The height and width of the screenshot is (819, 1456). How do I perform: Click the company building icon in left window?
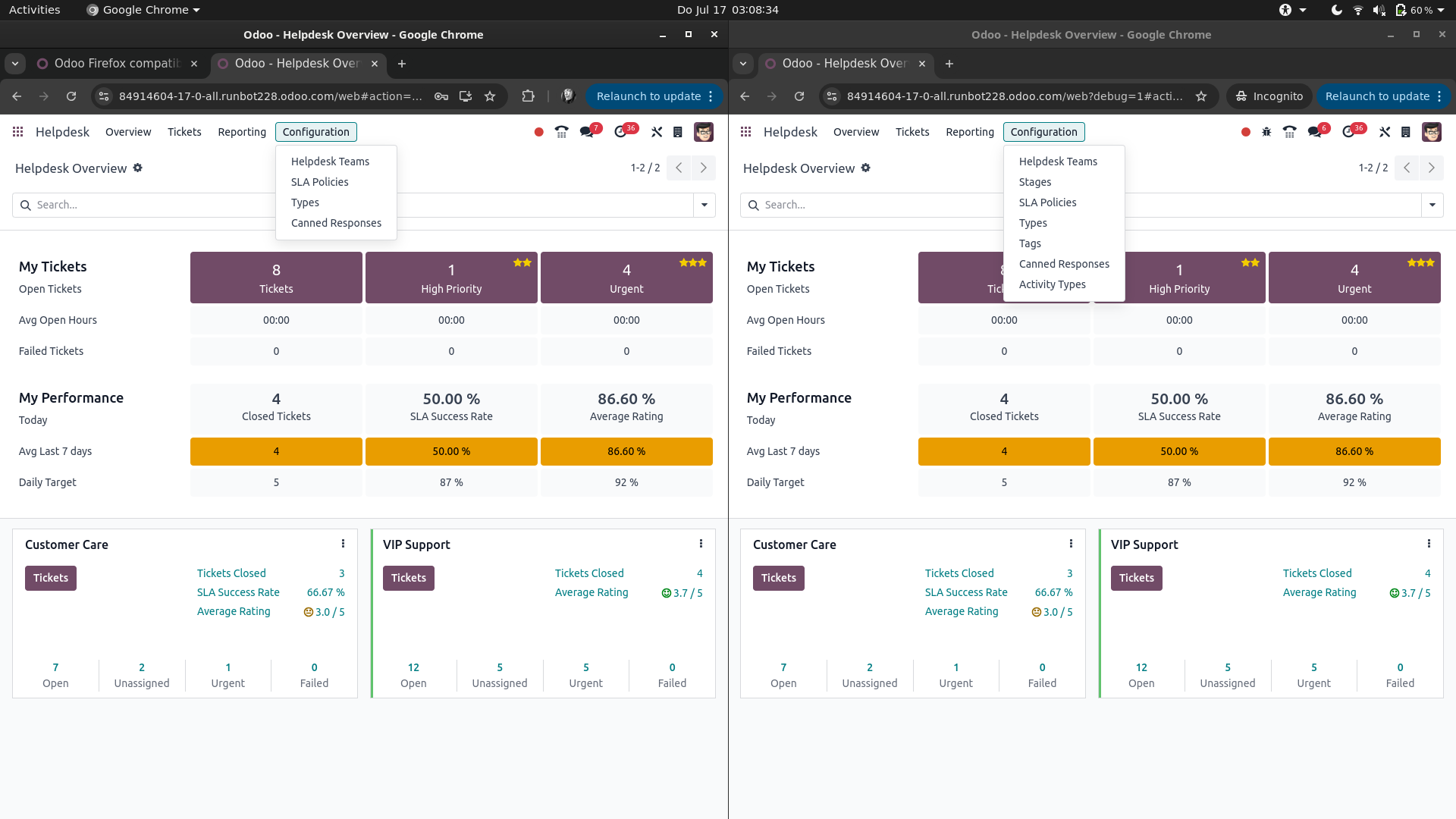pos(678,132)
